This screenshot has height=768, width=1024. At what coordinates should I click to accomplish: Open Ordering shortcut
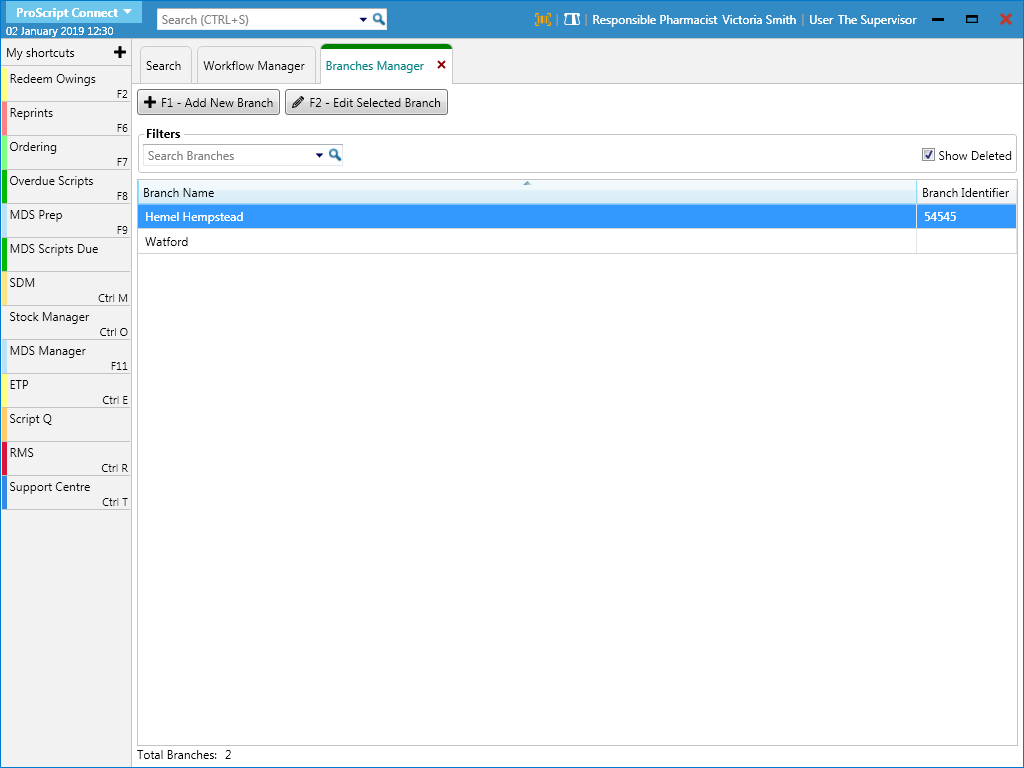[67, 152]
